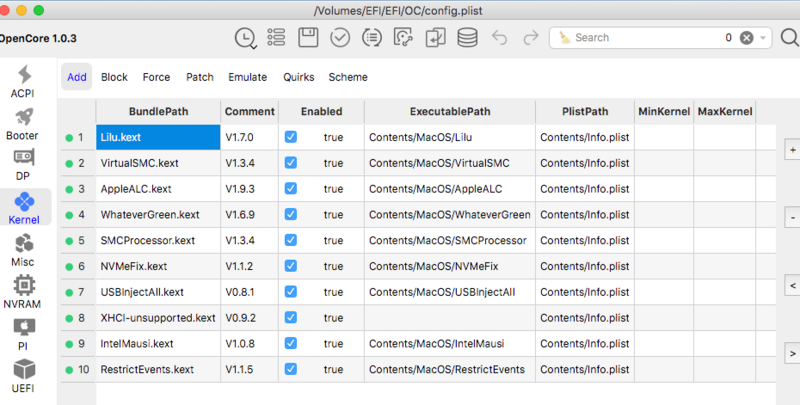Click the MinKernel column header
800x405 pixels.
(x=664, y=112)
